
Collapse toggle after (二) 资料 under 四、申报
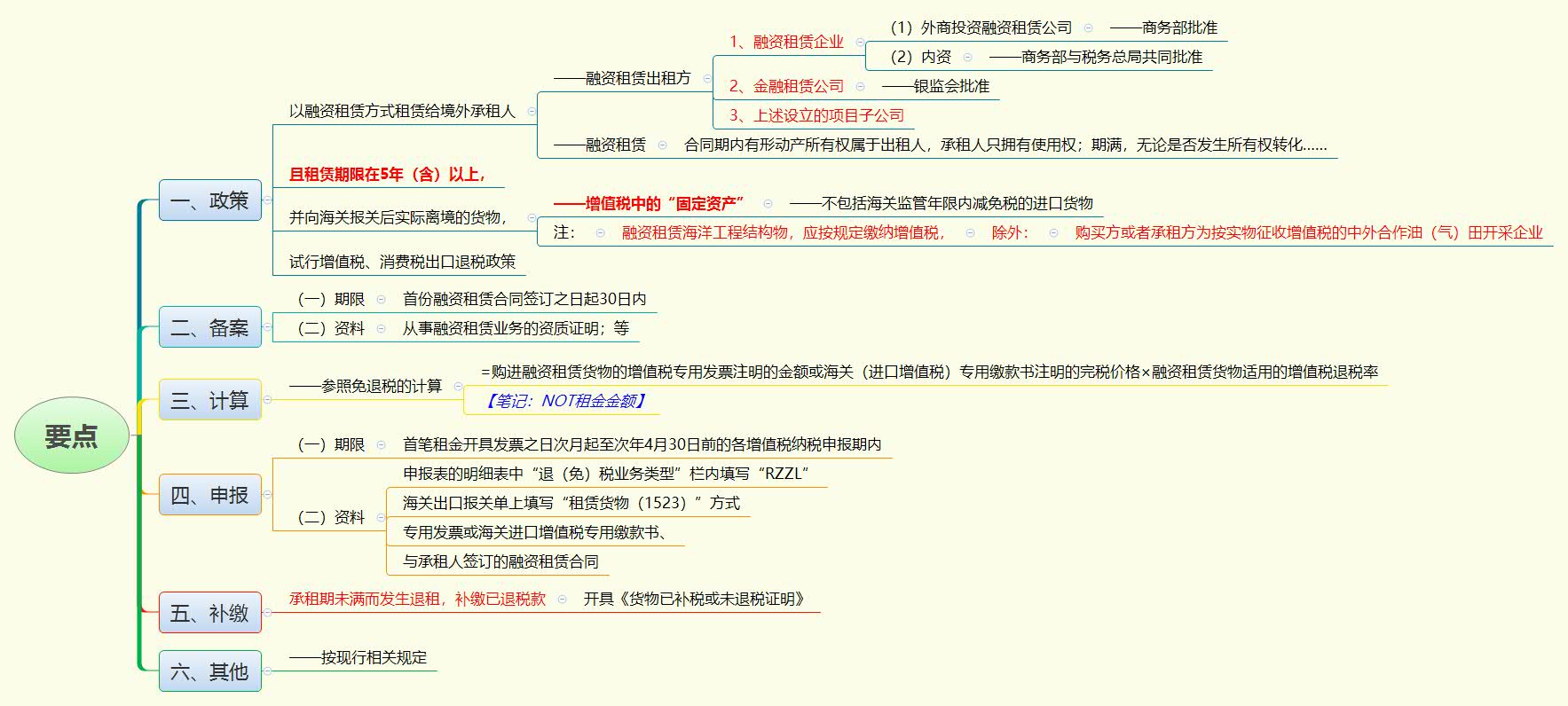point(381,517)
